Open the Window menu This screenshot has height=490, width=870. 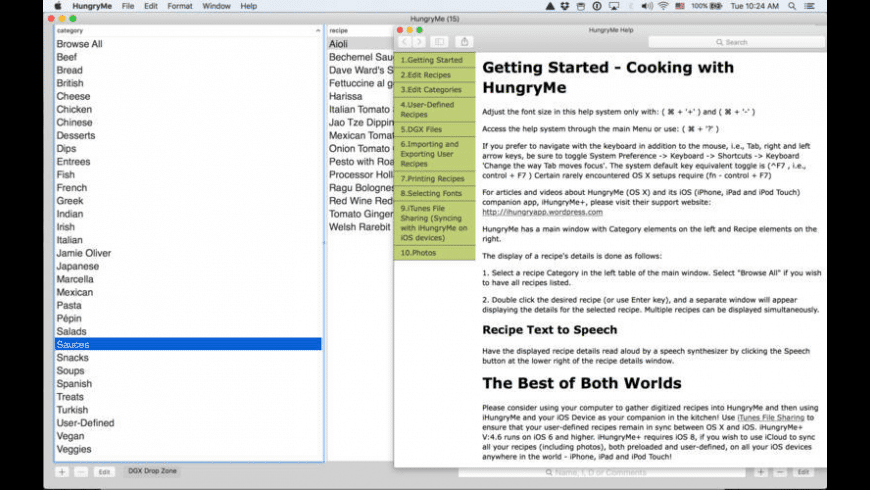(216, 6)
